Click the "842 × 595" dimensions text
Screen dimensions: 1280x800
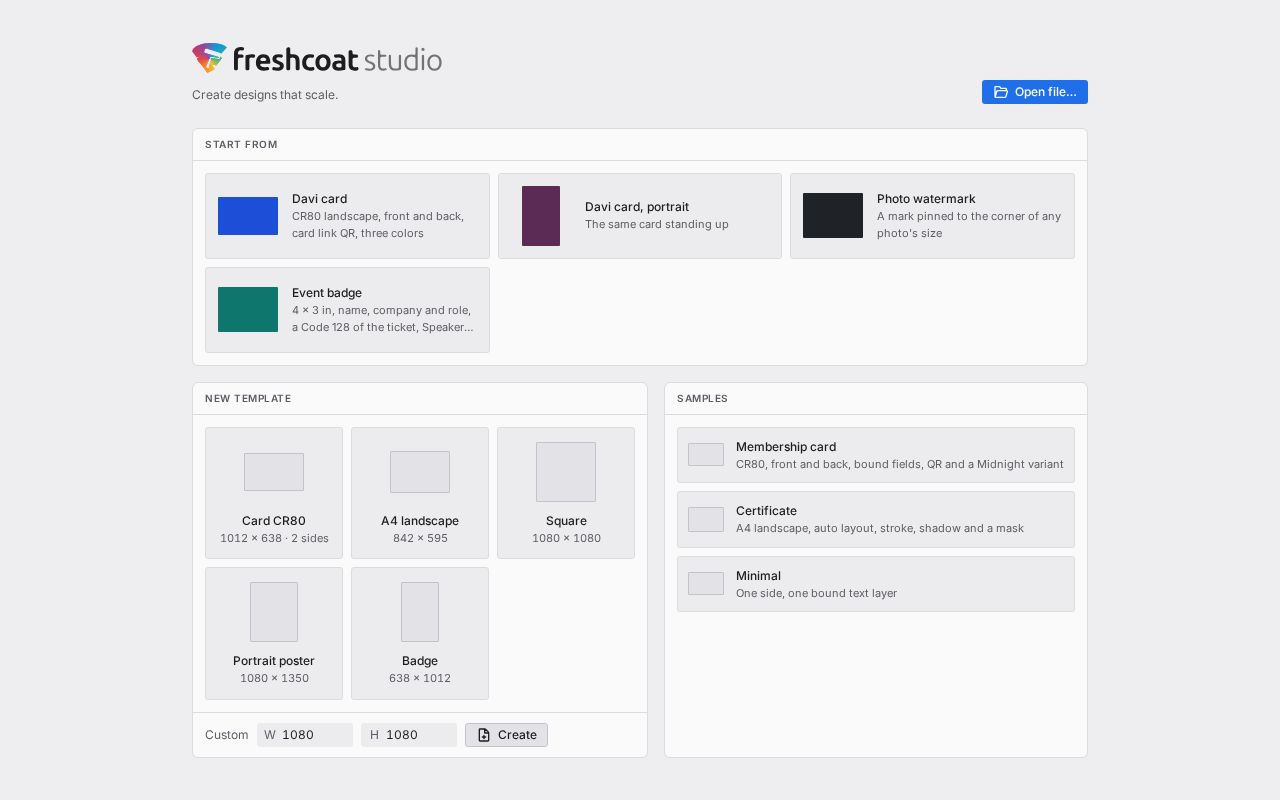(x=420, y=538)
